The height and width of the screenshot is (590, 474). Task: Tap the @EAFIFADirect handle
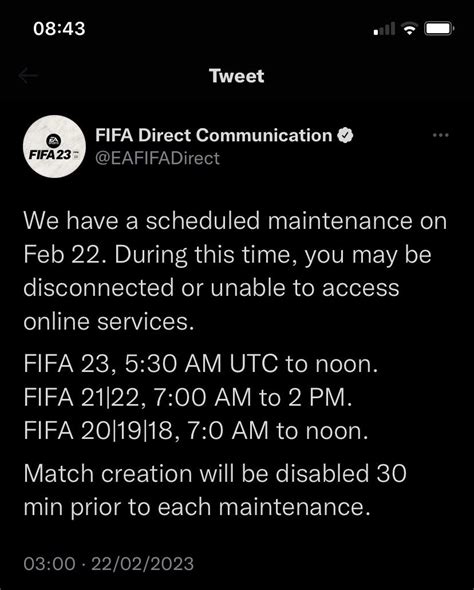(157, 158)
